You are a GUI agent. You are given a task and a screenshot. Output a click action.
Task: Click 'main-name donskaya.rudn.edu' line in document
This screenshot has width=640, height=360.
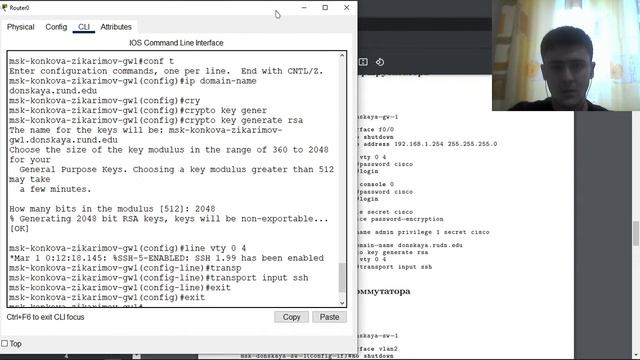tap(411, 245)
